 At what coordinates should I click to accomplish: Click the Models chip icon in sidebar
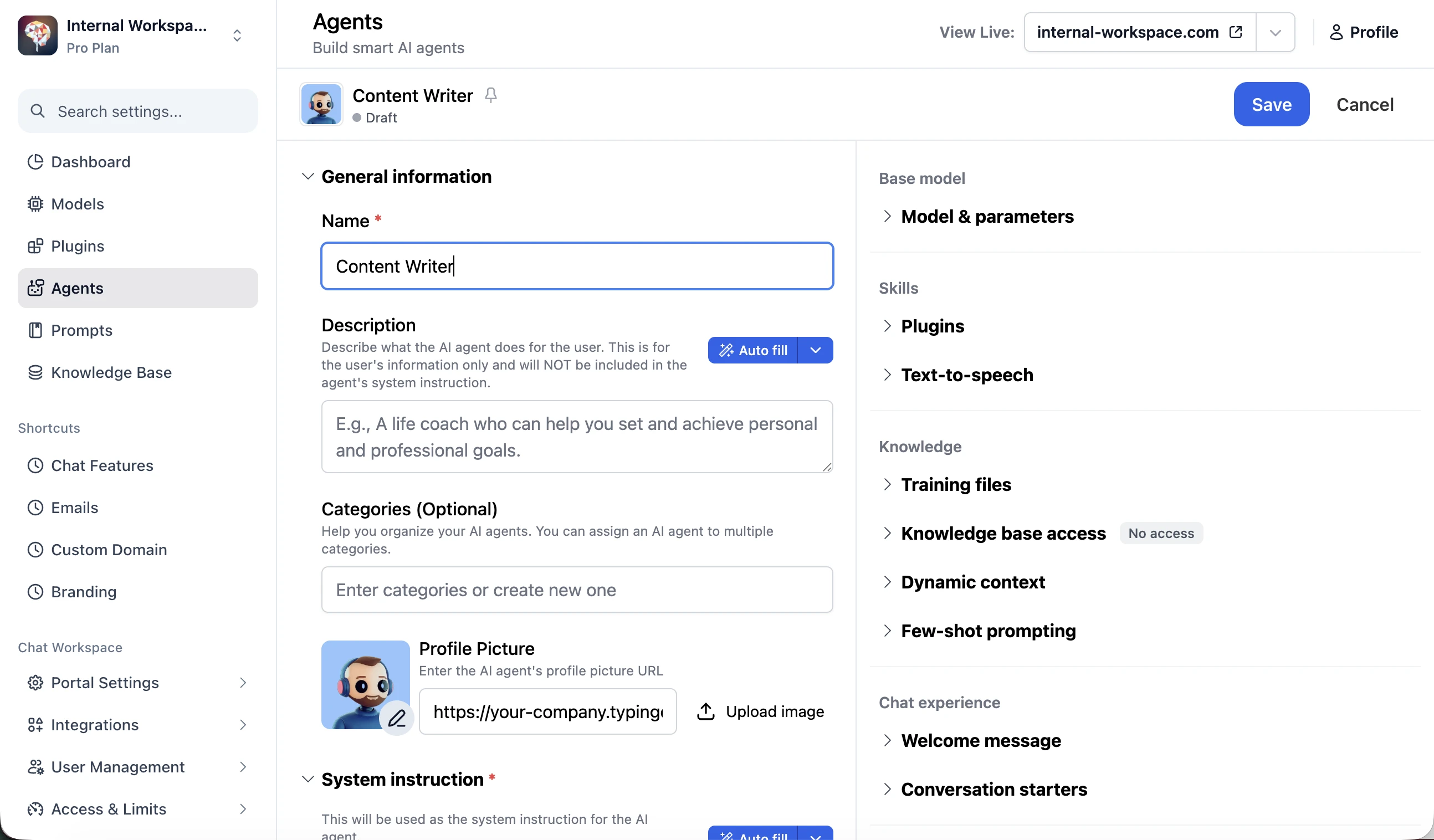[x=35, y=204]
